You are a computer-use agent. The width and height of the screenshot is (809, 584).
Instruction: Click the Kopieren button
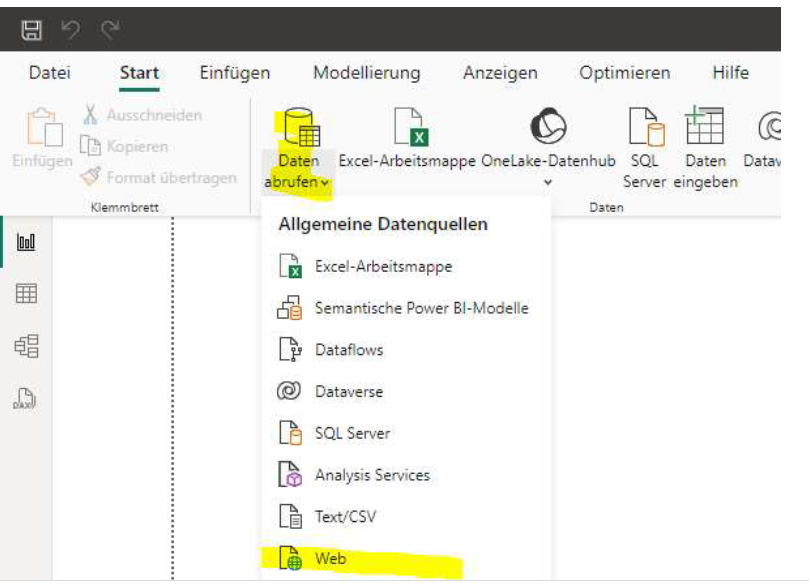pos(124,147)
